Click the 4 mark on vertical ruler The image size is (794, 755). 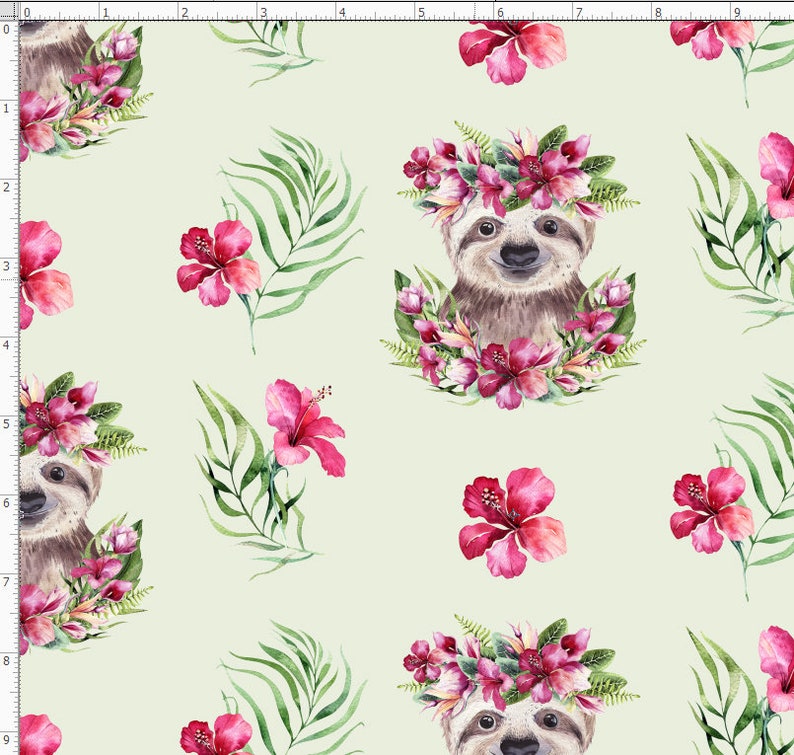coord(6,345)
